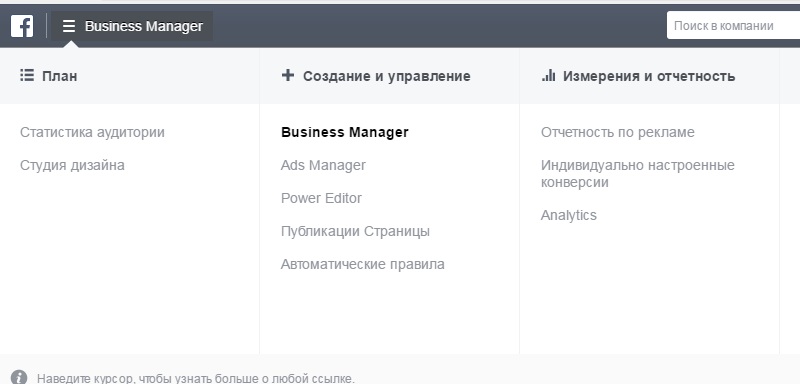
Task: Select Business Manager in the menu column
Action: [344, 133]
